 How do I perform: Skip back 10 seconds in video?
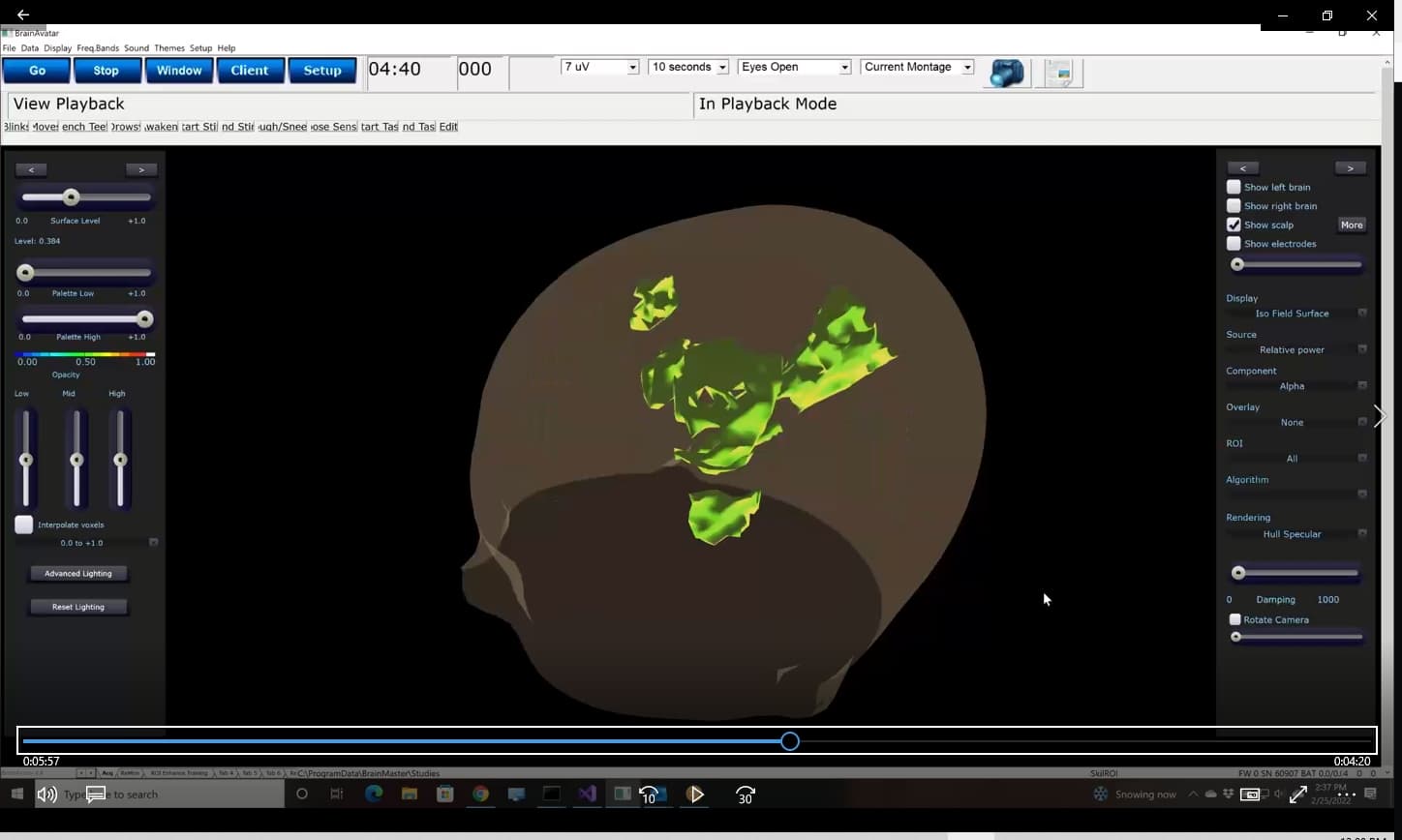(649, 795)
